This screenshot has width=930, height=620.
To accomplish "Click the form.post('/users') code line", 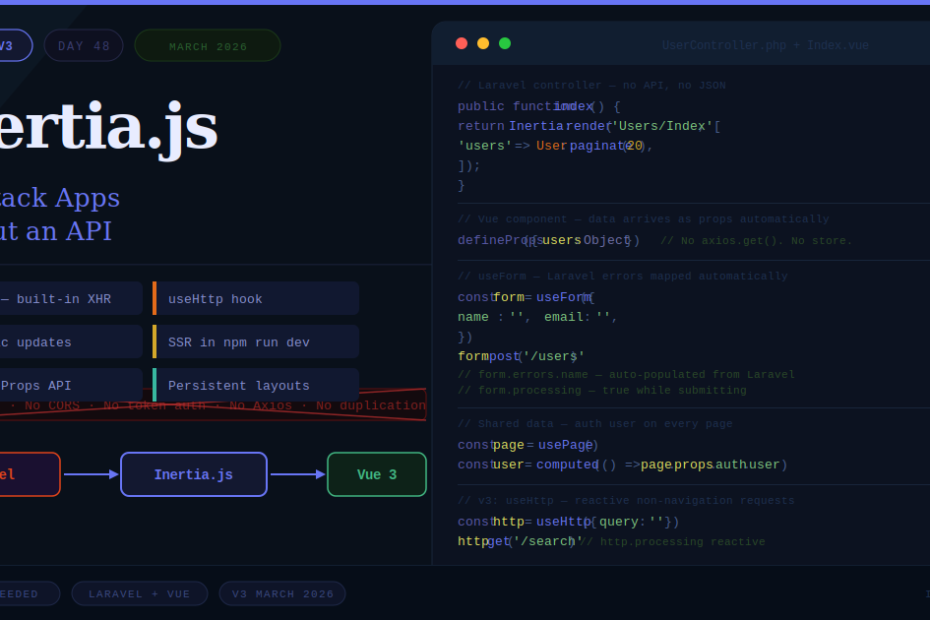I will click(x=521, y=356).
